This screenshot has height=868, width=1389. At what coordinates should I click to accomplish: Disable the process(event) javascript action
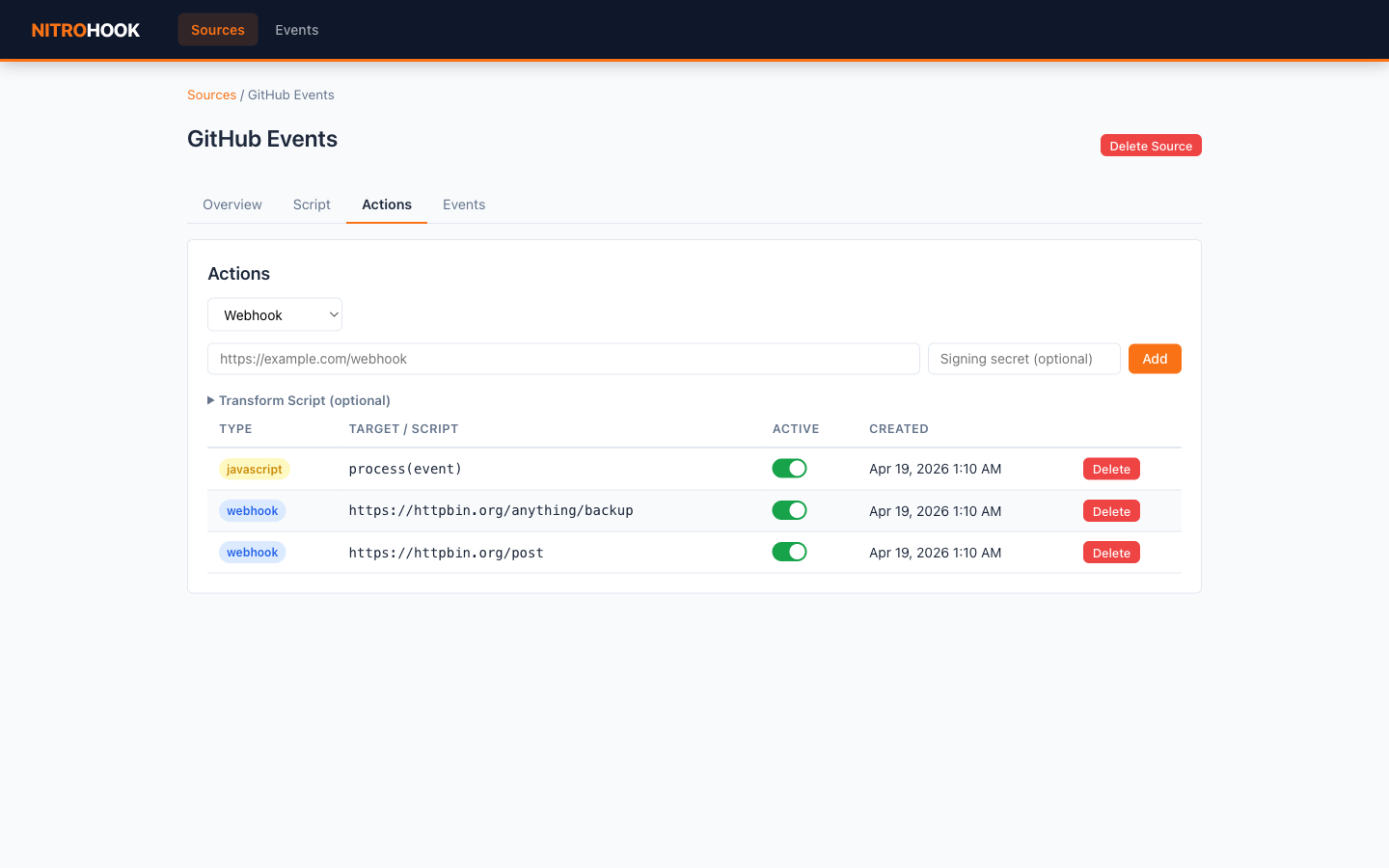789,469
